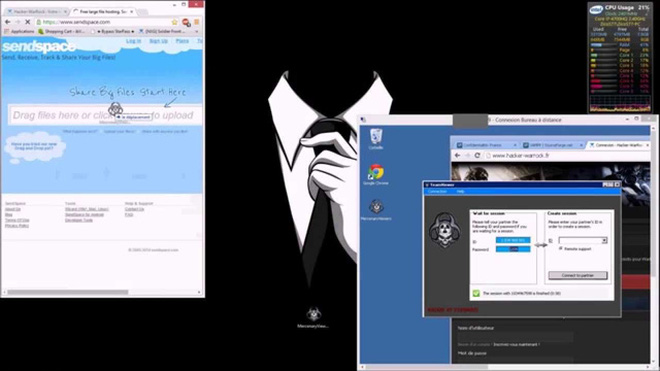Open the Terms Of Use footer link

(17, 220)
